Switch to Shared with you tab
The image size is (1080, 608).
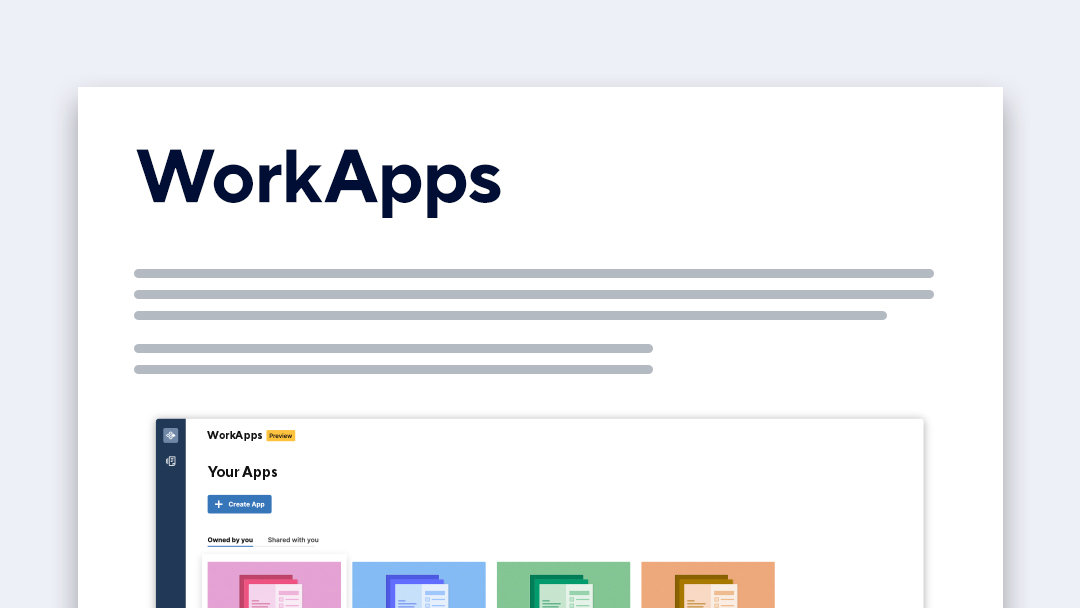click(293, 540)
